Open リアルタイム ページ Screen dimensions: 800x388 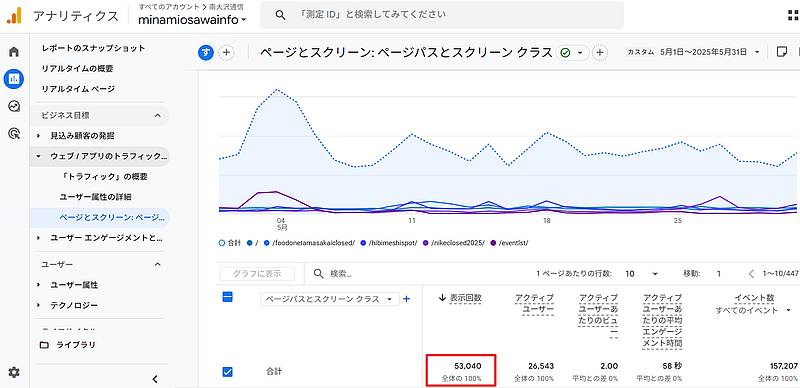click(78, 89)
